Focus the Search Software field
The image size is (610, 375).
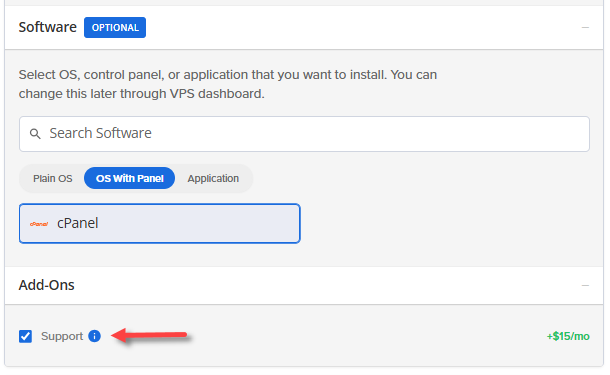coord(304,134)
